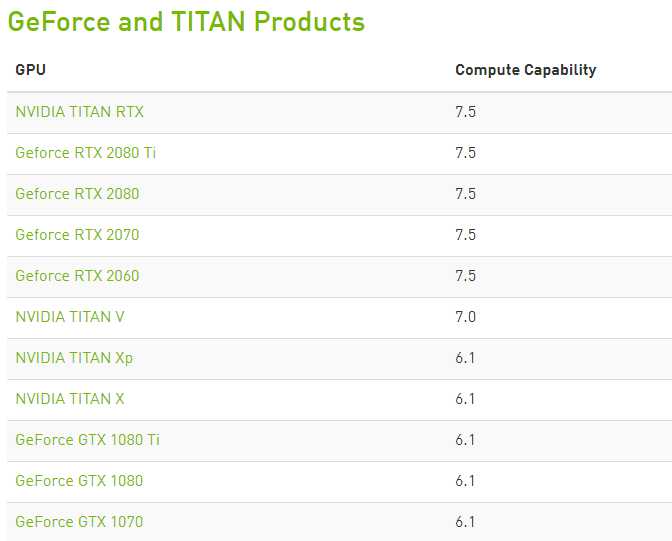The width and height of the screenshot is (672, 541).
Task: Select the 6.1 value in the GeForce GTX 1080 row
Action: pyautogui.click(x=465, y=481)
